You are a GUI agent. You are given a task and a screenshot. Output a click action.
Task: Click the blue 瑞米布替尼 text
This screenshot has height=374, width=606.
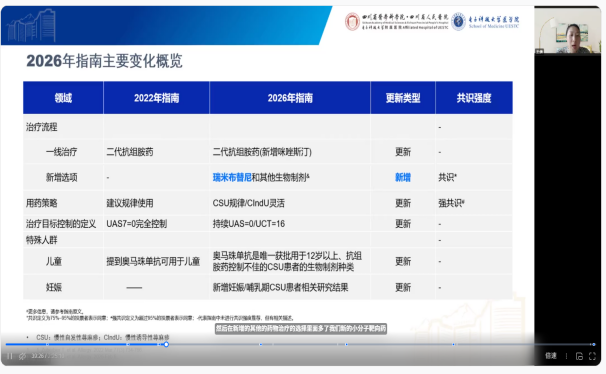(x=232, y=177)
